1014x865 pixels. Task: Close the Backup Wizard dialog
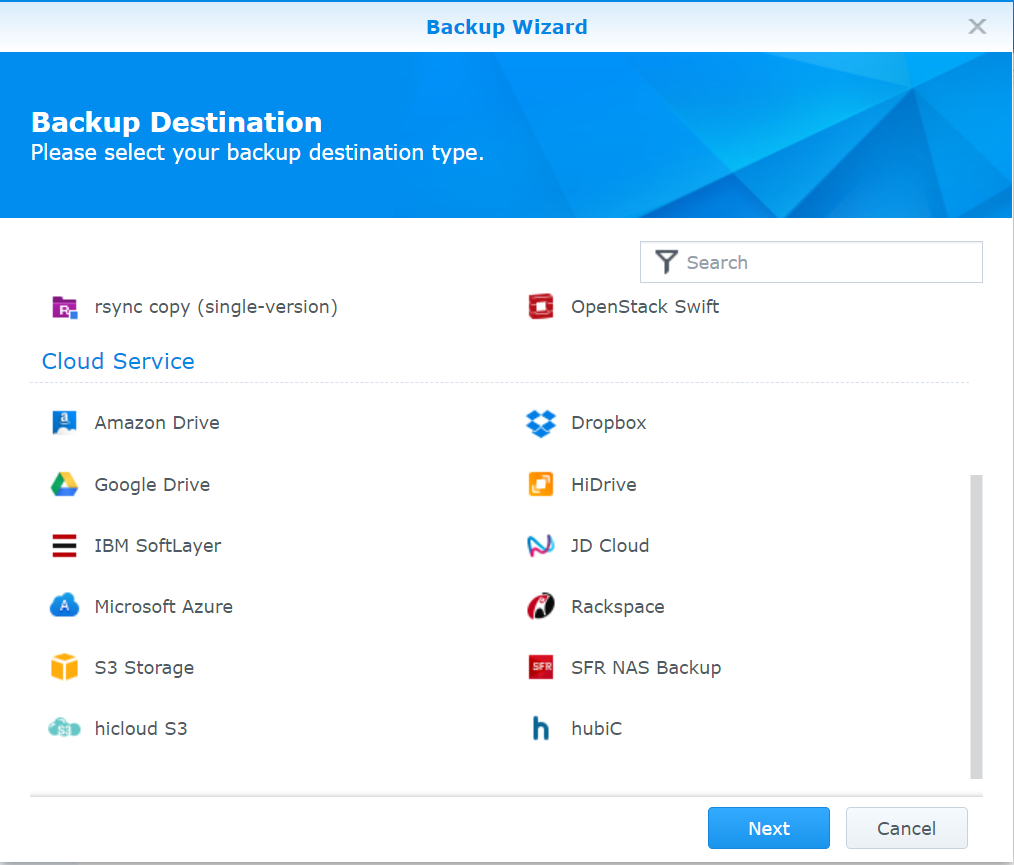(977, 27)
